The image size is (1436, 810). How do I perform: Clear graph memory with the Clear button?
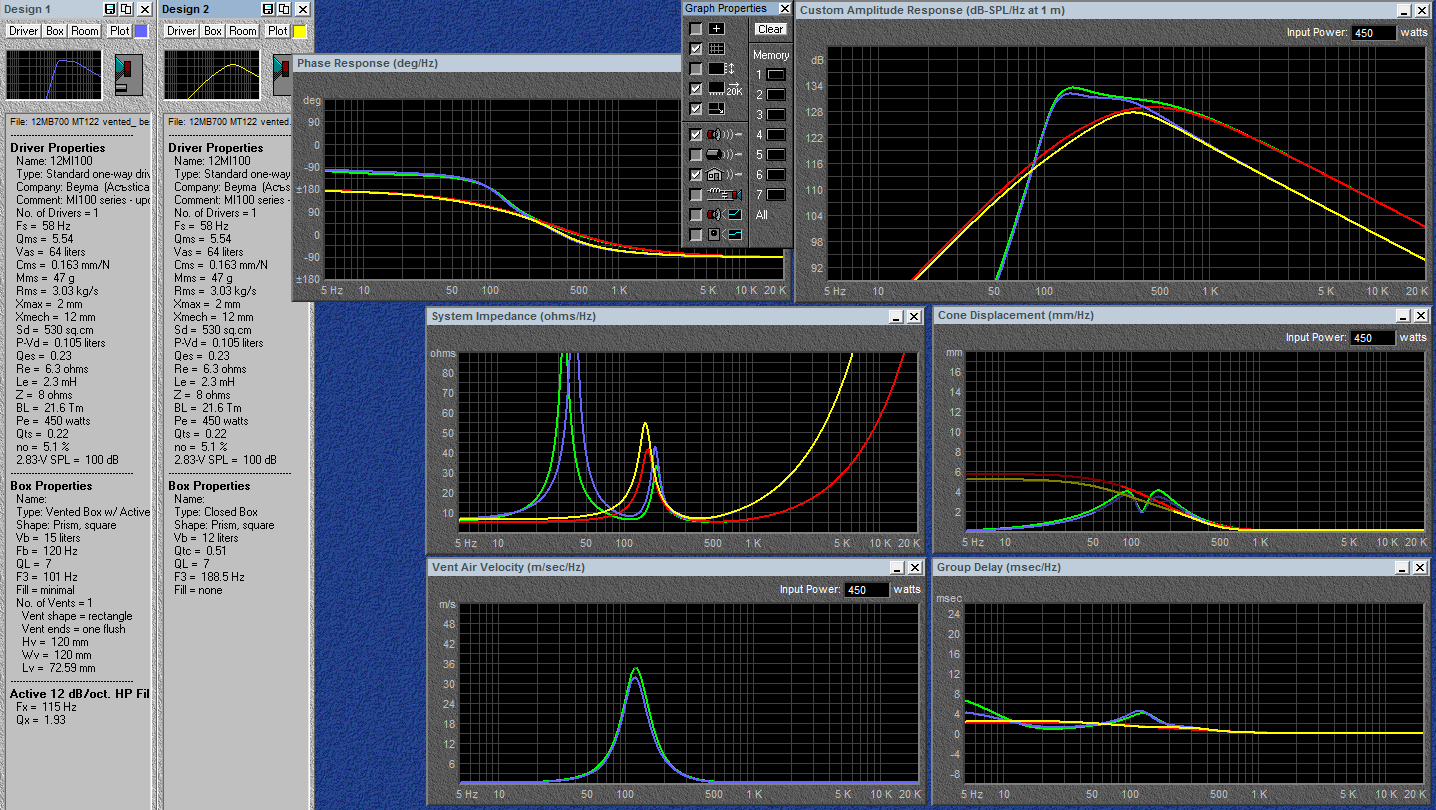coord(770,30)
